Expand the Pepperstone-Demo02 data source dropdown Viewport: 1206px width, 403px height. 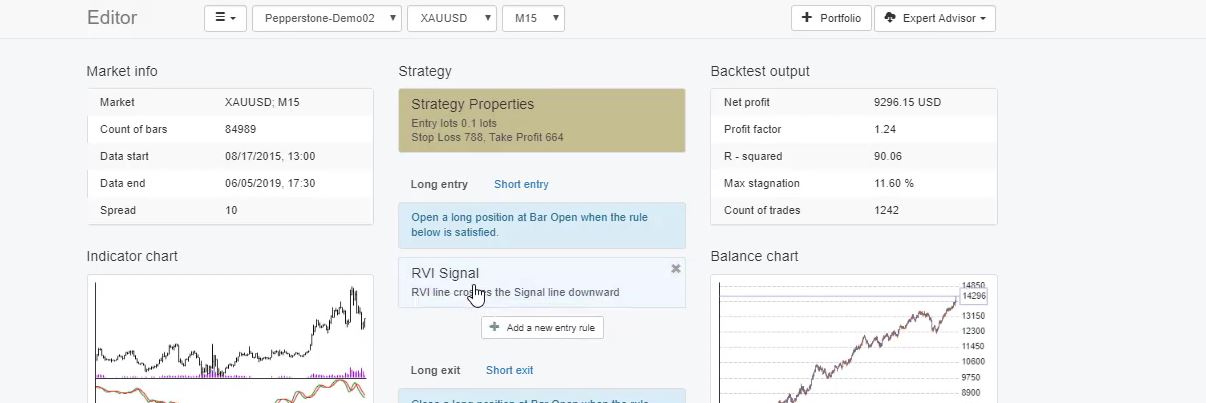pyautogui.click(x=327, y=18)
